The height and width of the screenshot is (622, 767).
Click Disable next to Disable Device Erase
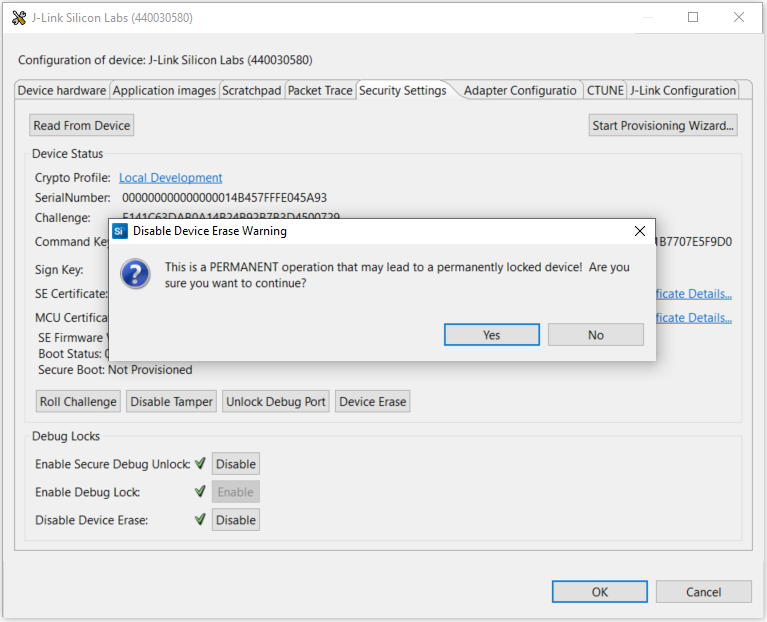pyautogui.click(x=236, y=520)
